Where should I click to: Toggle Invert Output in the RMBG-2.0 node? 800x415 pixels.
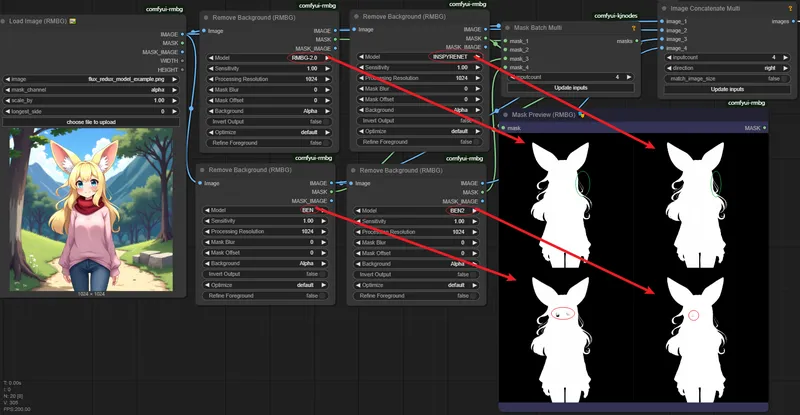pos(263,121)
